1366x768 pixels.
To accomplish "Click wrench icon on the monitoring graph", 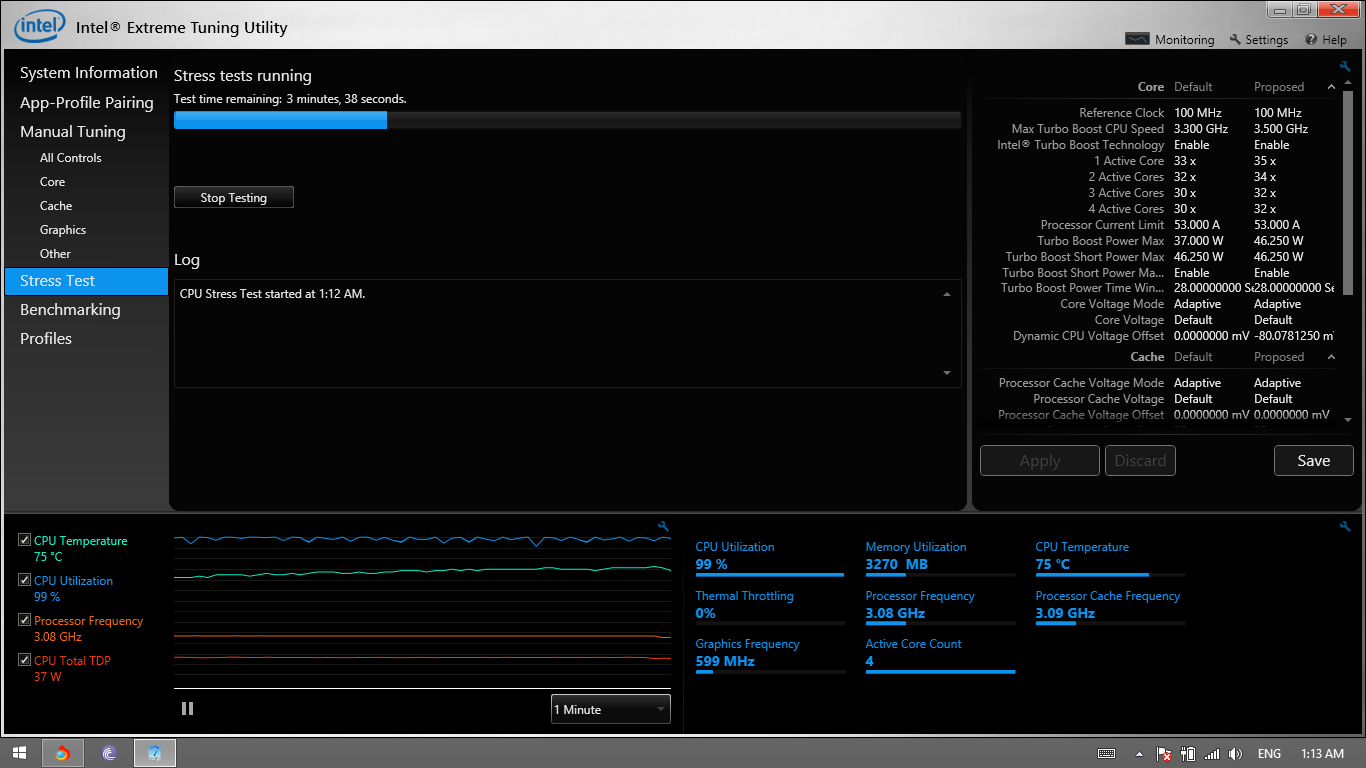I will pyautogui.click(x=663, y=526).
